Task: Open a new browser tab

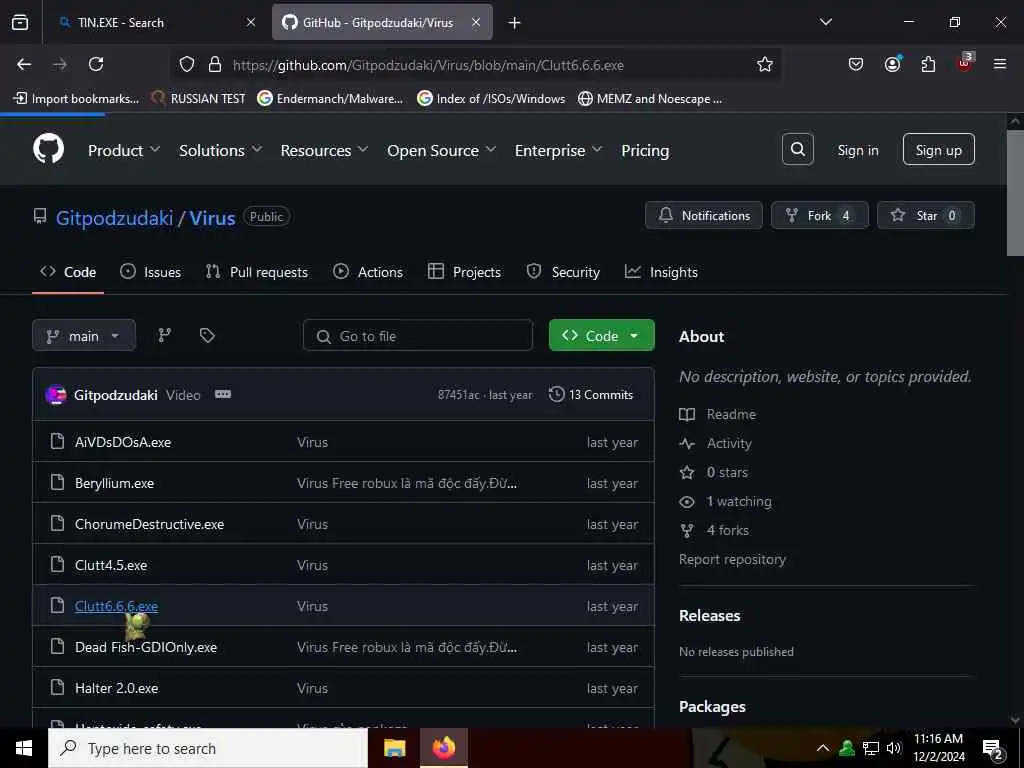Action: pyautogui.click(x=515, y=23)
